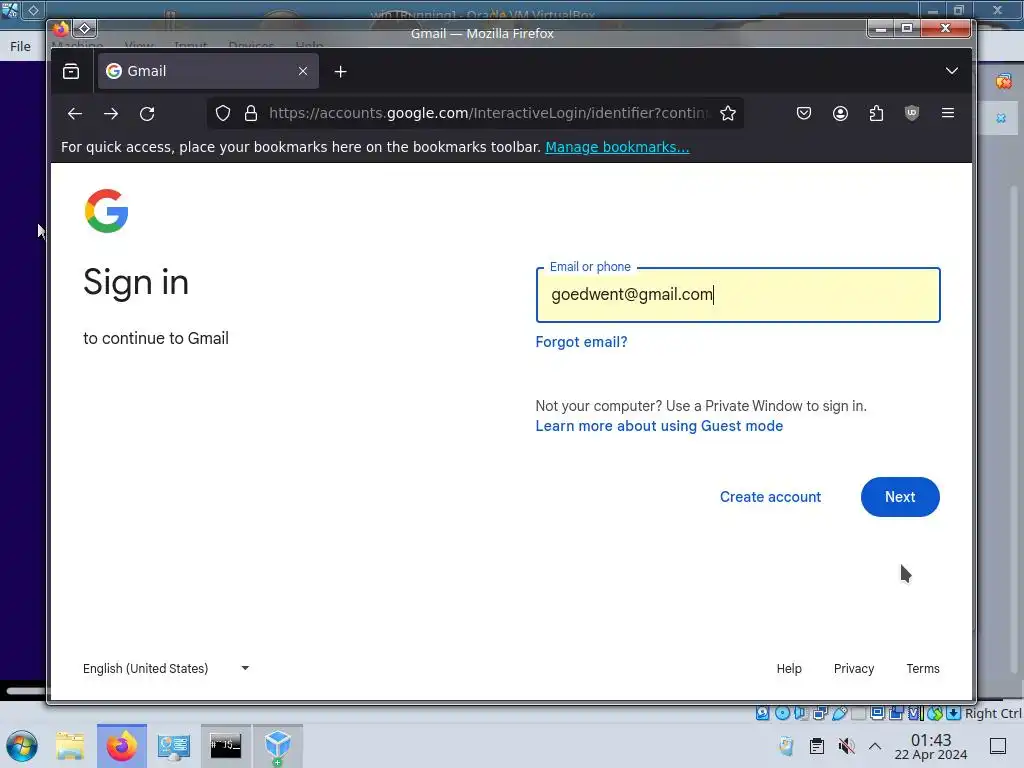Open the VirtualBox File menu
The image size is (1024, 768).
[x=20, y=46]
